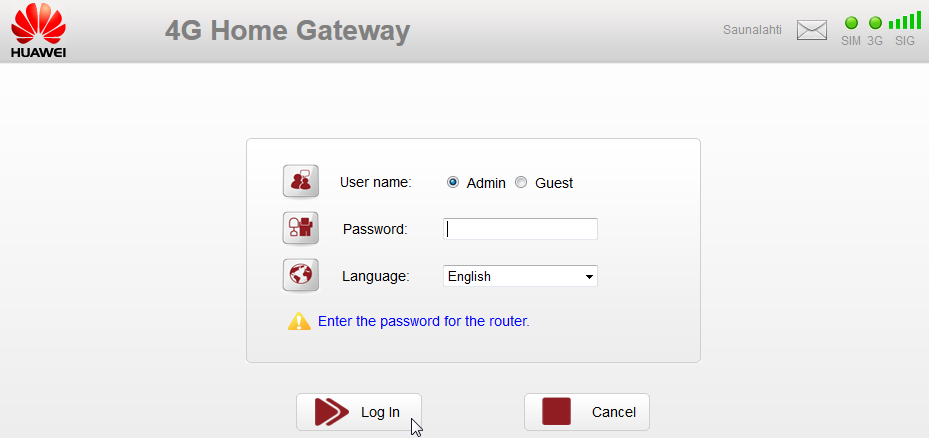Click the Language dropdown arrow
Viewport: 929px width, 438px height.
(589, 277)
